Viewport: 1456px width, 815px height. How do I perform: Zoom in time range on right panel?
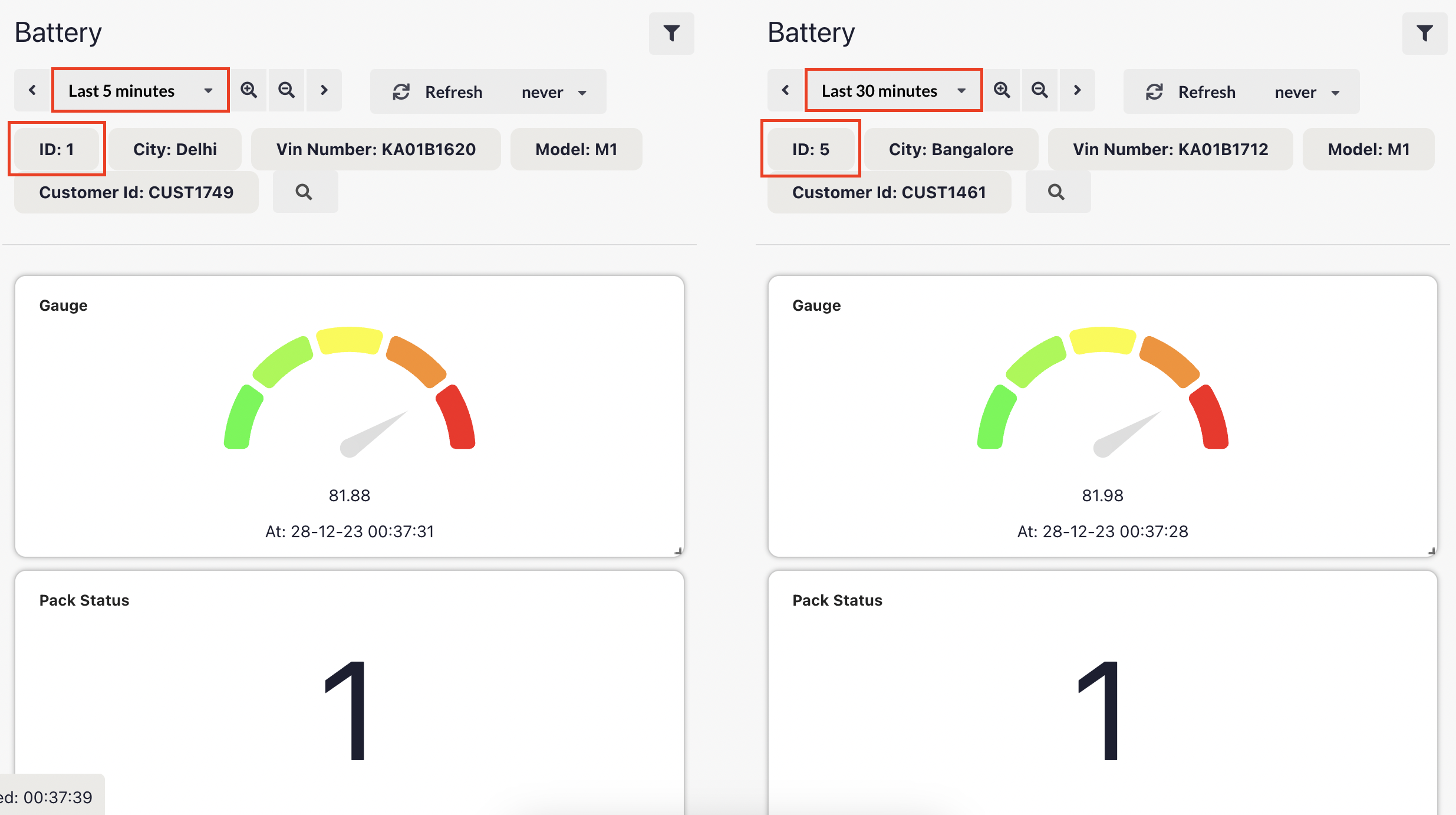pos(1002,90)
